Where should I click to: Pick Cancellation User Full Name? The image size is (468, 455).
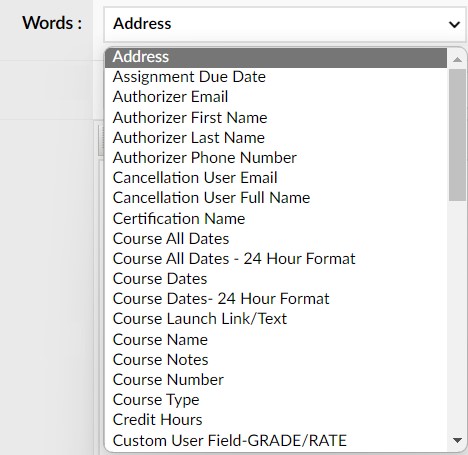(x=276, y=198)
